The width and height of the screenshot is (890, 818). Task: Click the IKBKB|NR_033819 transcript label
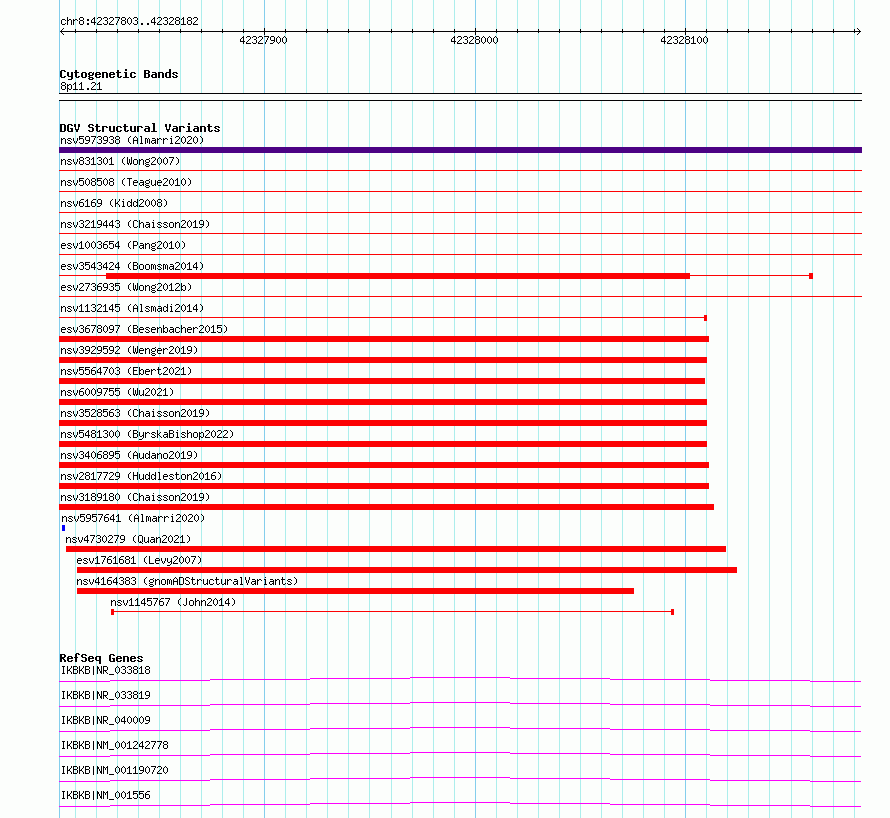pos(106,695)
